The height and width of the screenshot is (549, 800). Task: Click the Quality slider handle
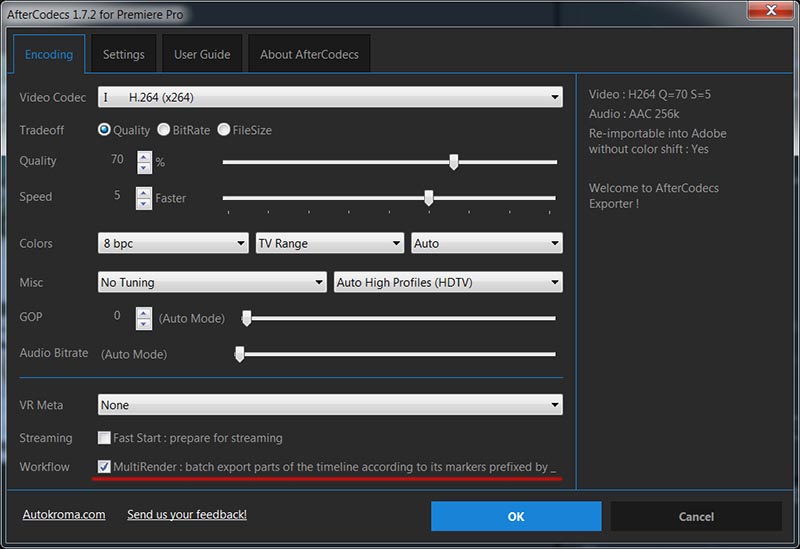[454, 162]
